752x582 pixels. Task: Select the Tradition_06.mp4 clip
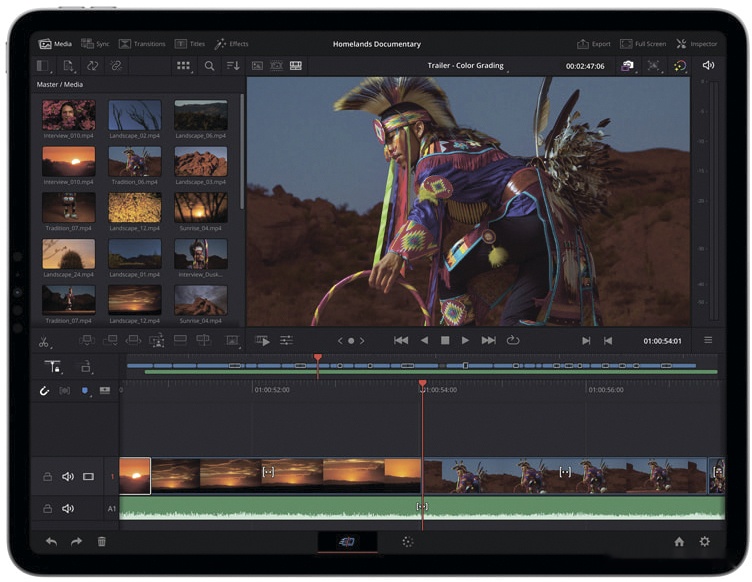135,162
